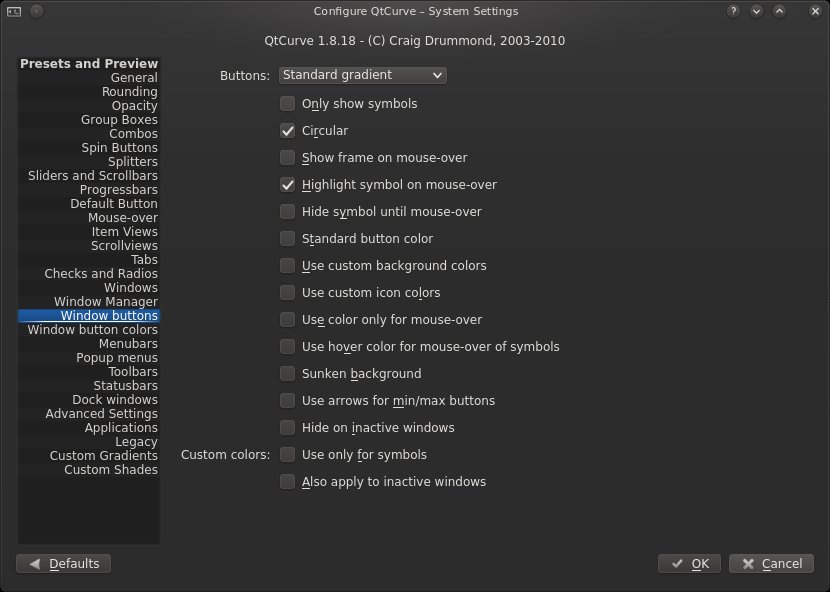Open Window Manager settings

[89, 302]
